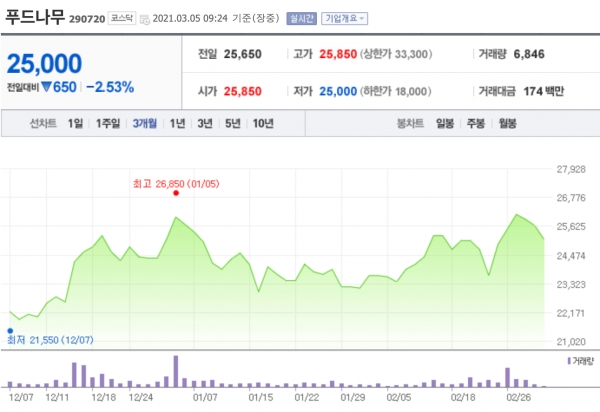
Task: Click the 01/29 date axis label
Action: [x=353, y=397]
